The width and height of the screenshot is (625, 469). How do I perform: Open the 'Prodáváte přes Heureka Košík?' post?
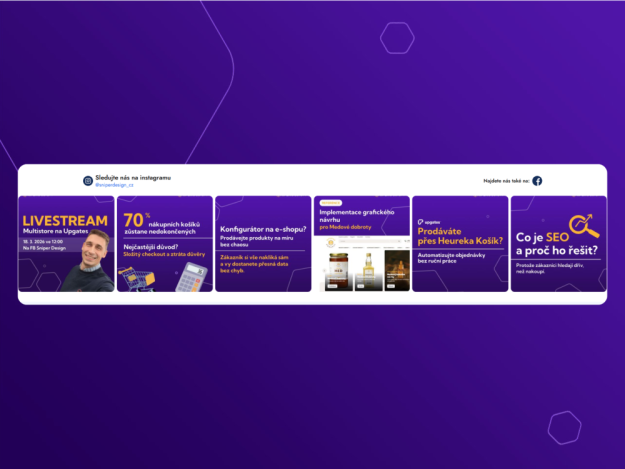tap(459, 244)
